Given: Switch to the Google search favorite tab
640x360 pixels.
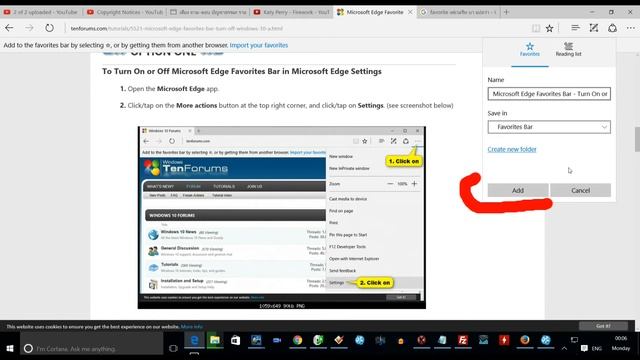Looking at the screenshot, I should point(458,12).
